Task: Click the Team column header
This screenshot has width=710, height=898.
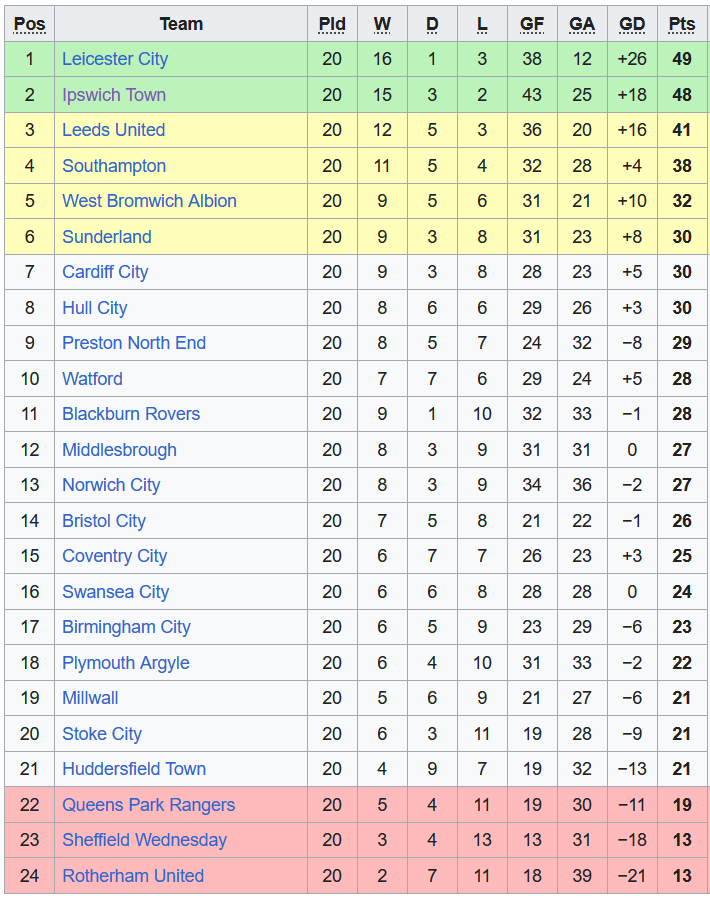Action: pyautogui.click(x=181, y=24)
